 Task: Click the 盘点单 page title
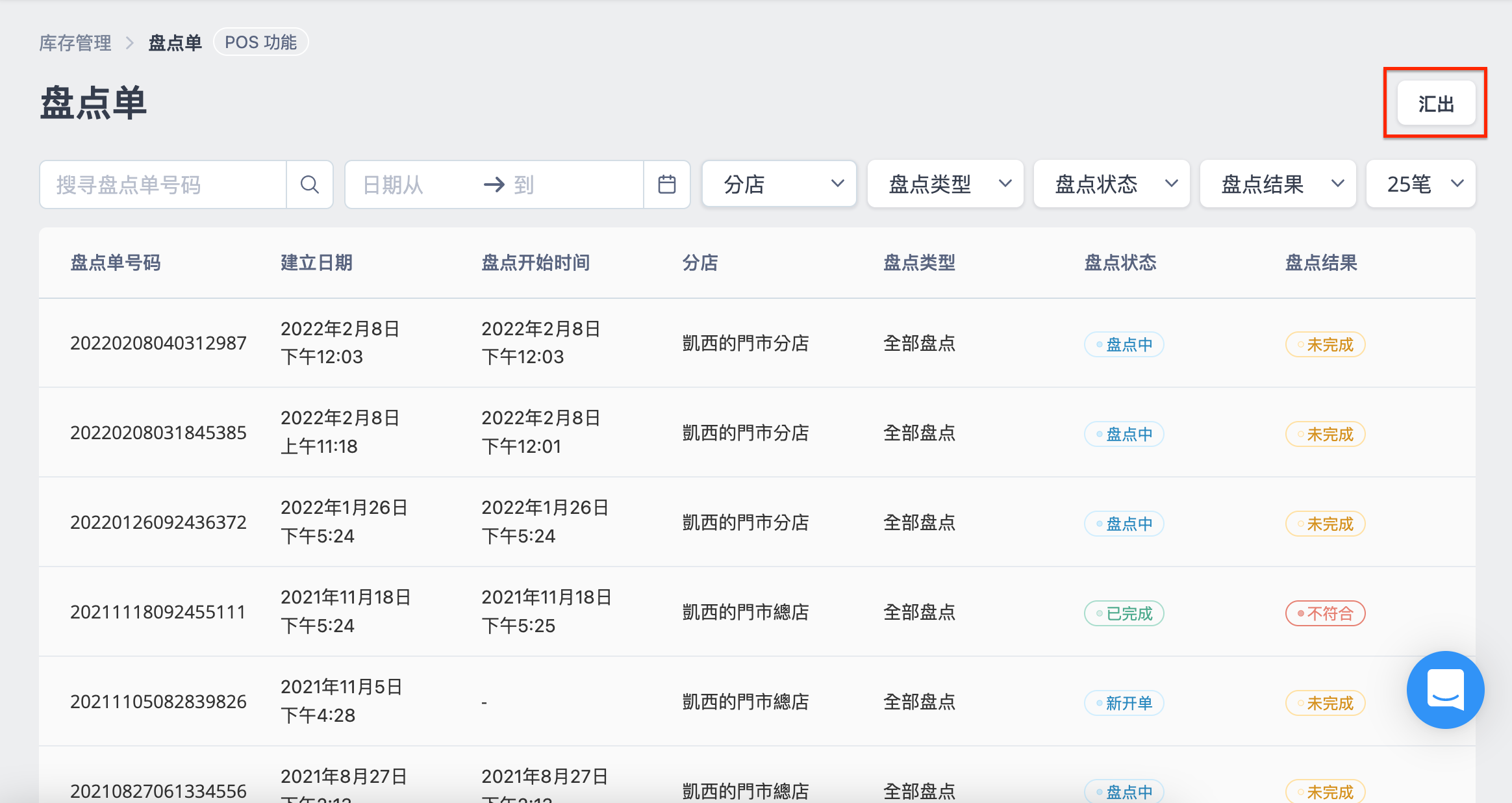(94, 103)
